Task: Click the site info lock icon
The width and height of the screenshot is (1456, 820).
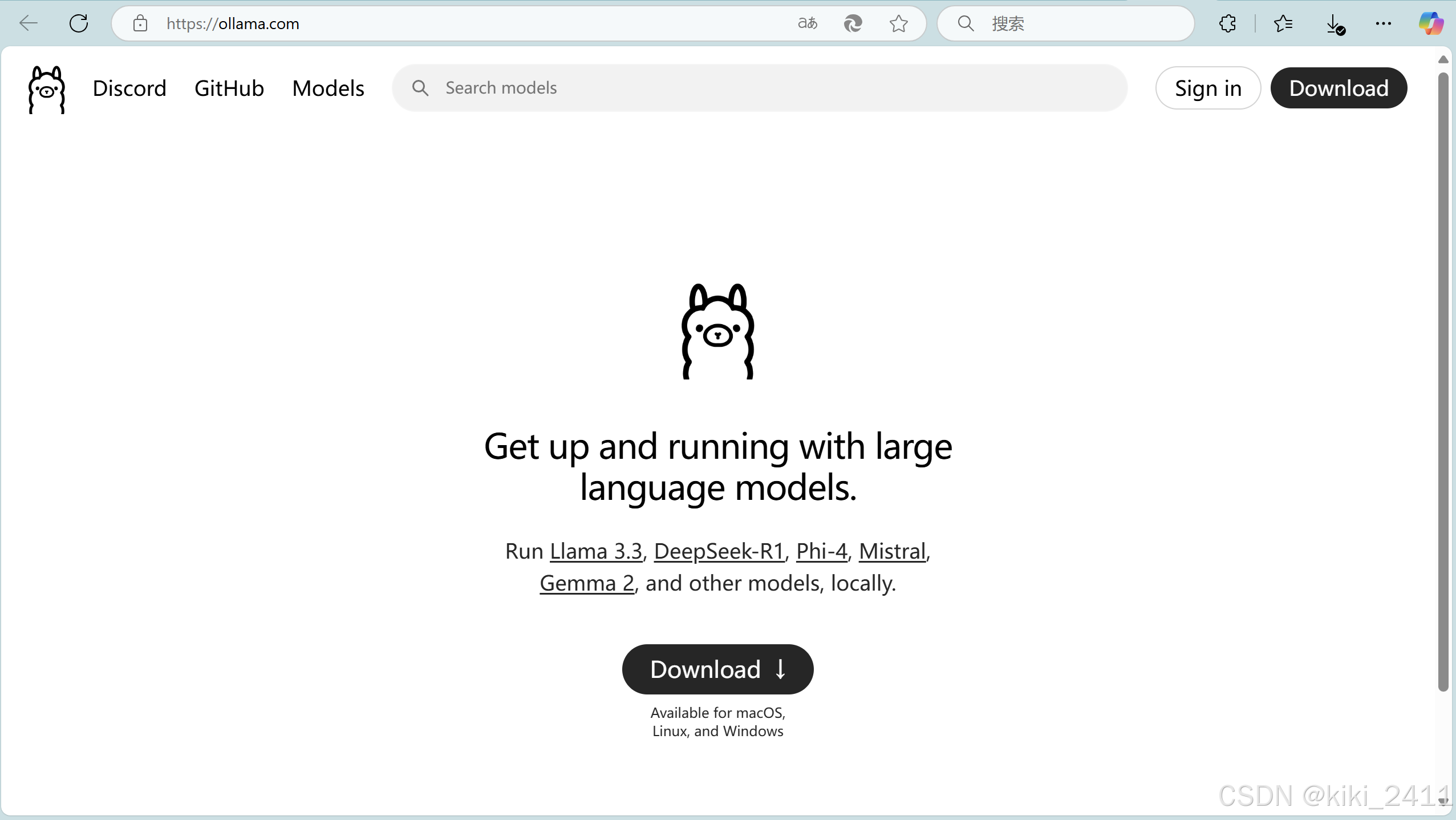Action: pos(140,23)
